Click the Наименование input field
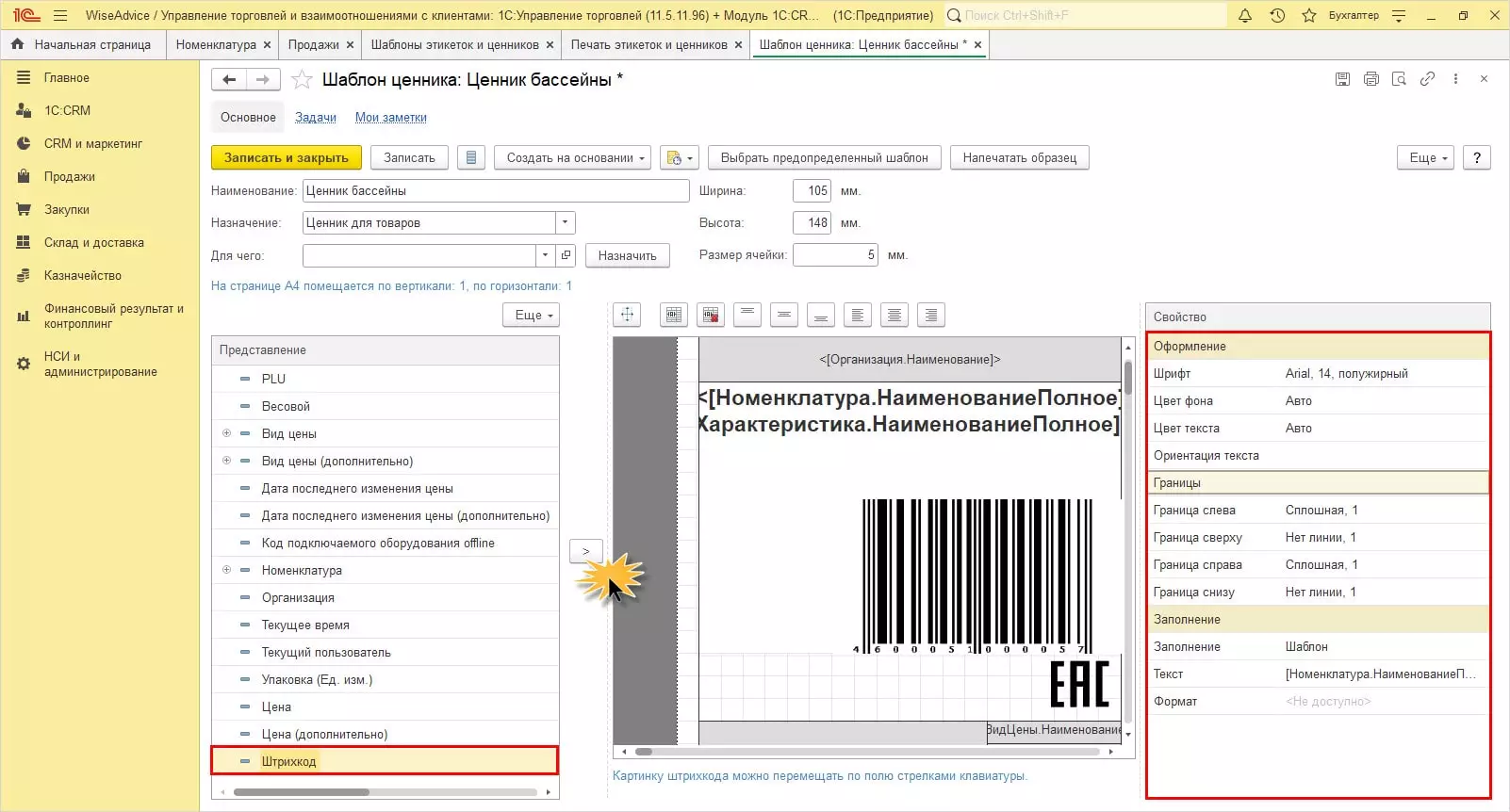1510x812 pixels. [x=496, y=191]
